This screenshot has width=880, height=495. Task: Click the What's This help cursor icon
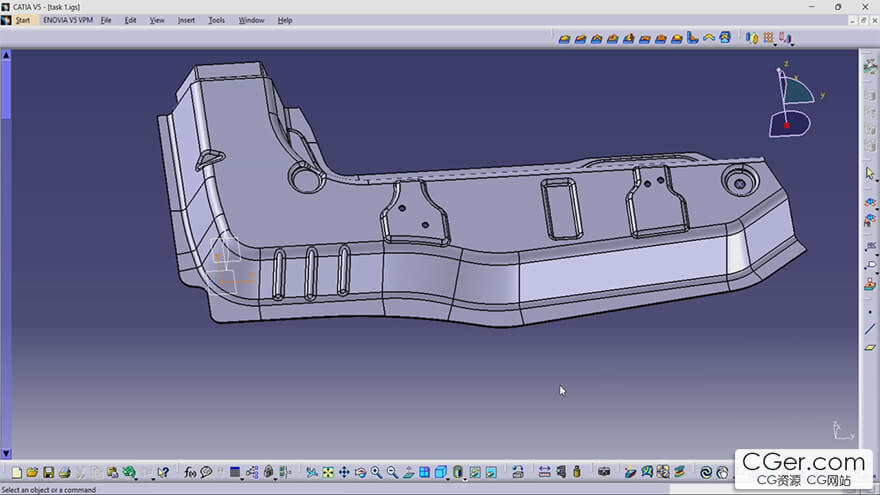[163, 473]
